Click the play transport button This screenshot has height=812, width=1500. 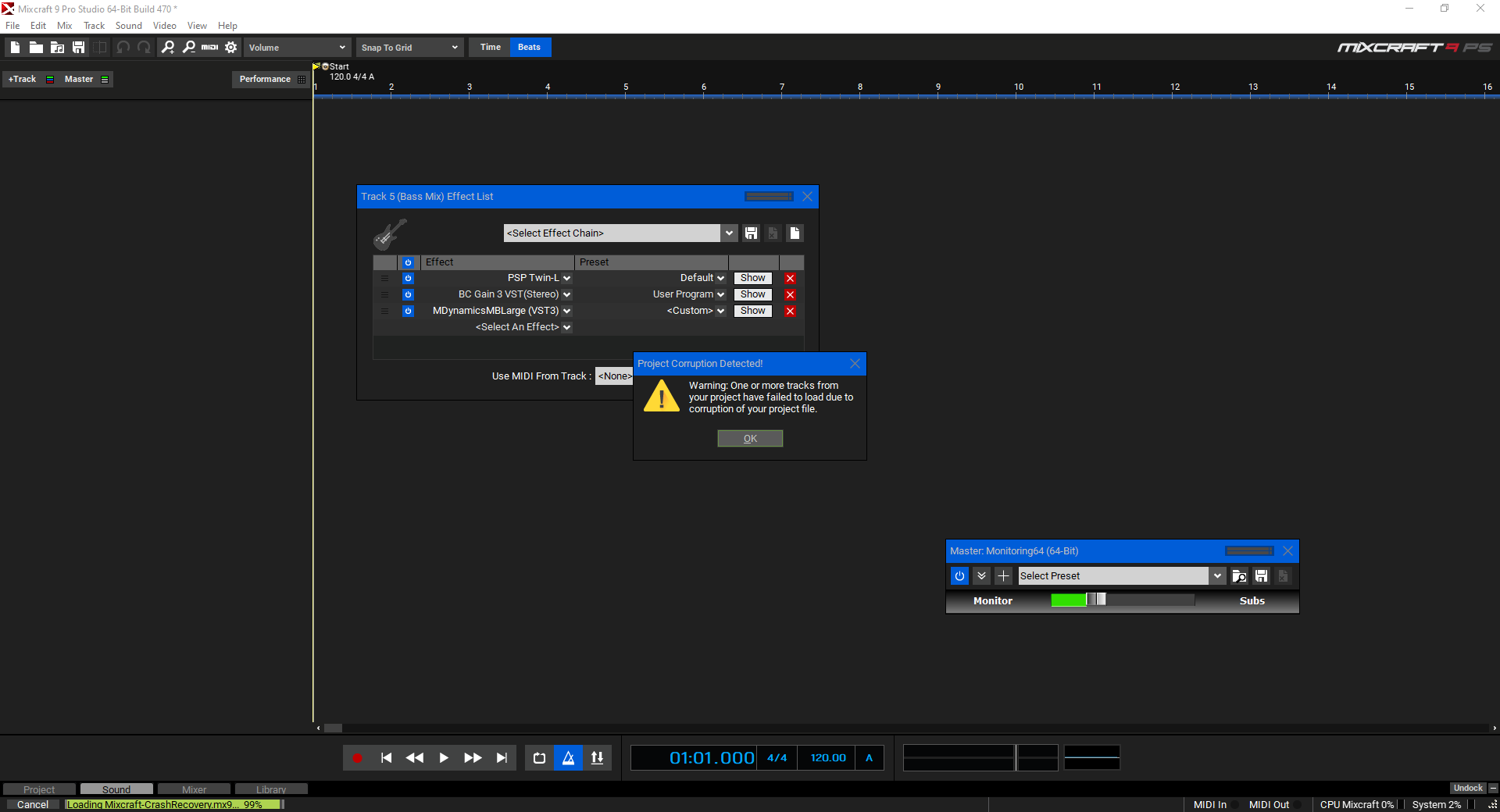444,758
